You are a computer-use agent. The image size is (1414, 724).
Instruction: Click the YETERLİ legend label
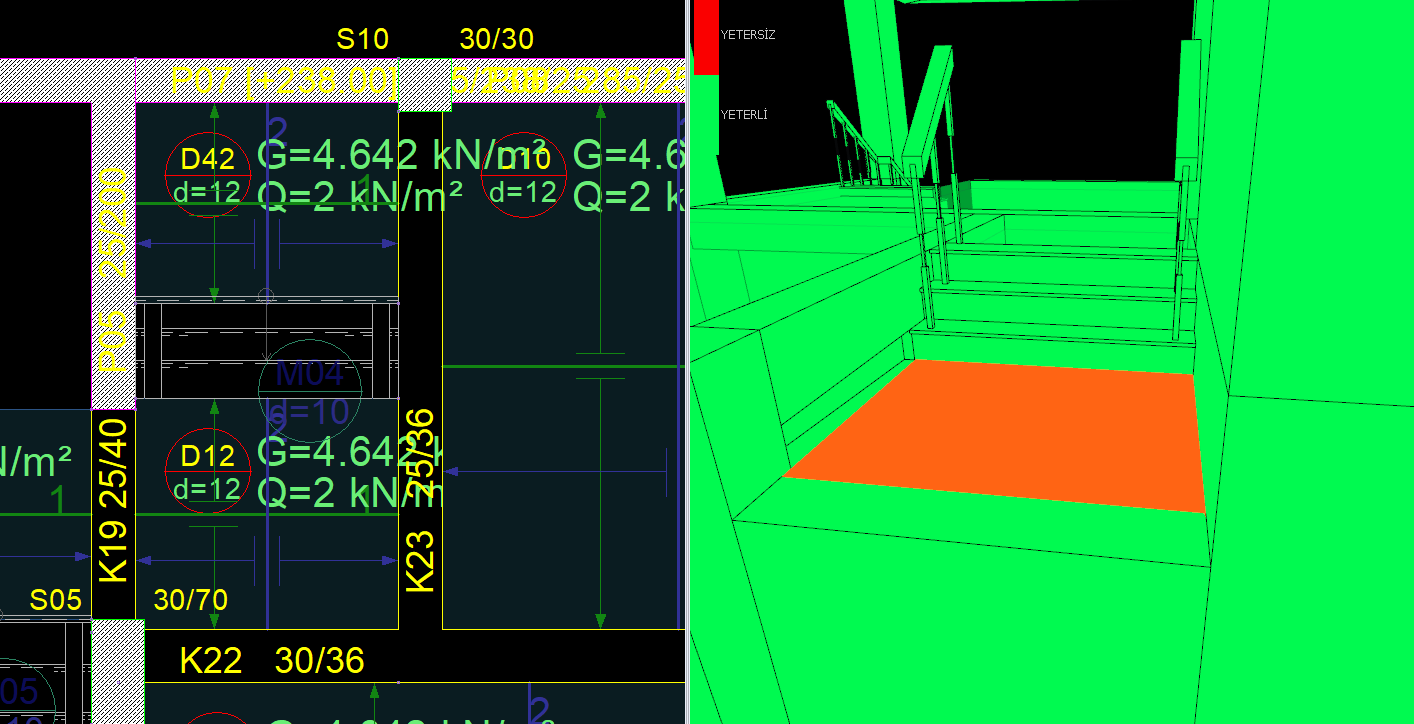(744, 115)
